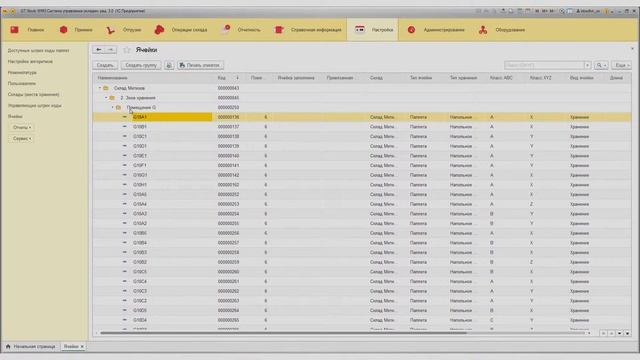The image size is (640, 360).
Task: Go back with the left arrow button
Action: coord(99,50)
